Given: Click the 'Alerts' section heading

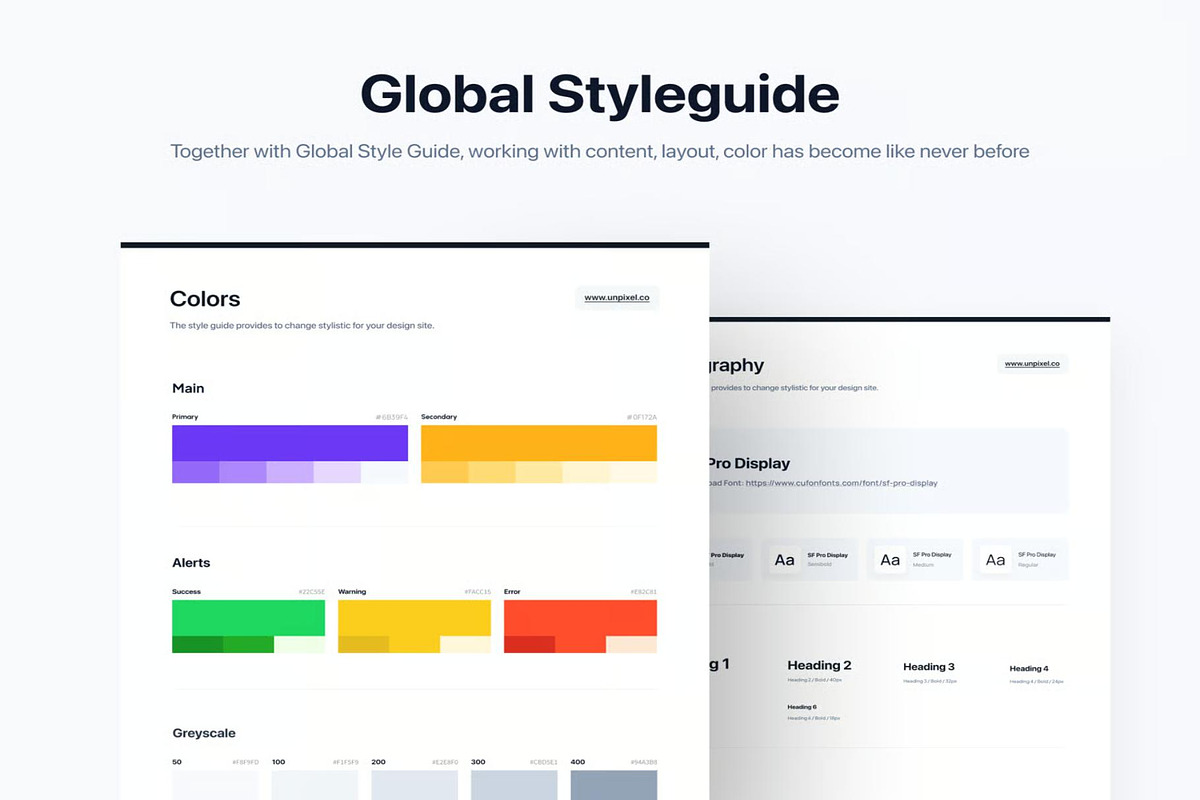Looking at the screenshot, I should (191, 563).
